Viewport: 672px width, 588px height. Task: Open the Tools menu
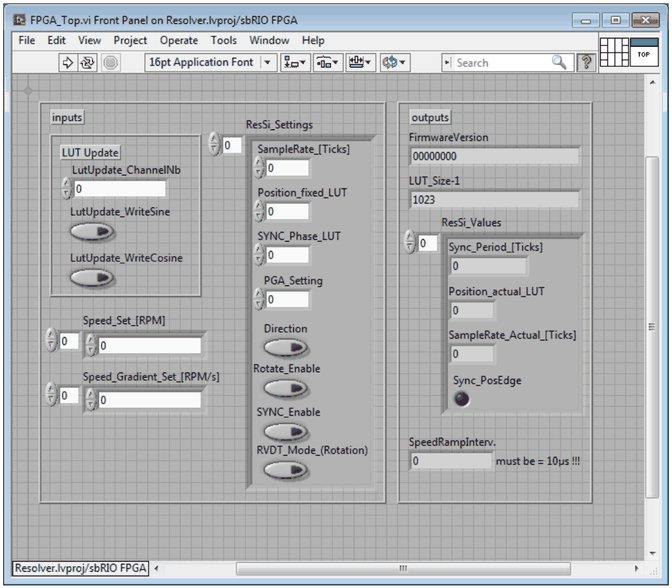coord(224,40)
